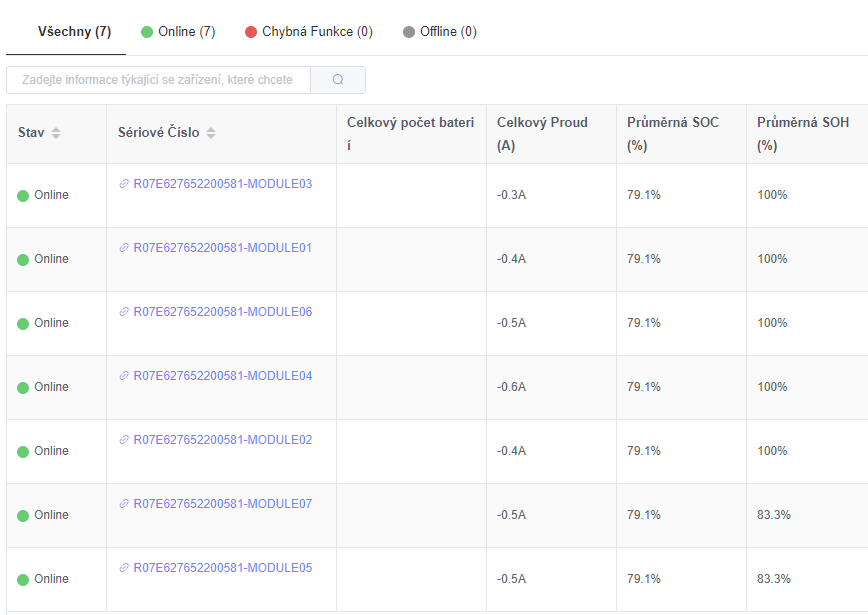Click link icon beside MODULE01 serial
The image size is (868, 615).
(124, 248)
